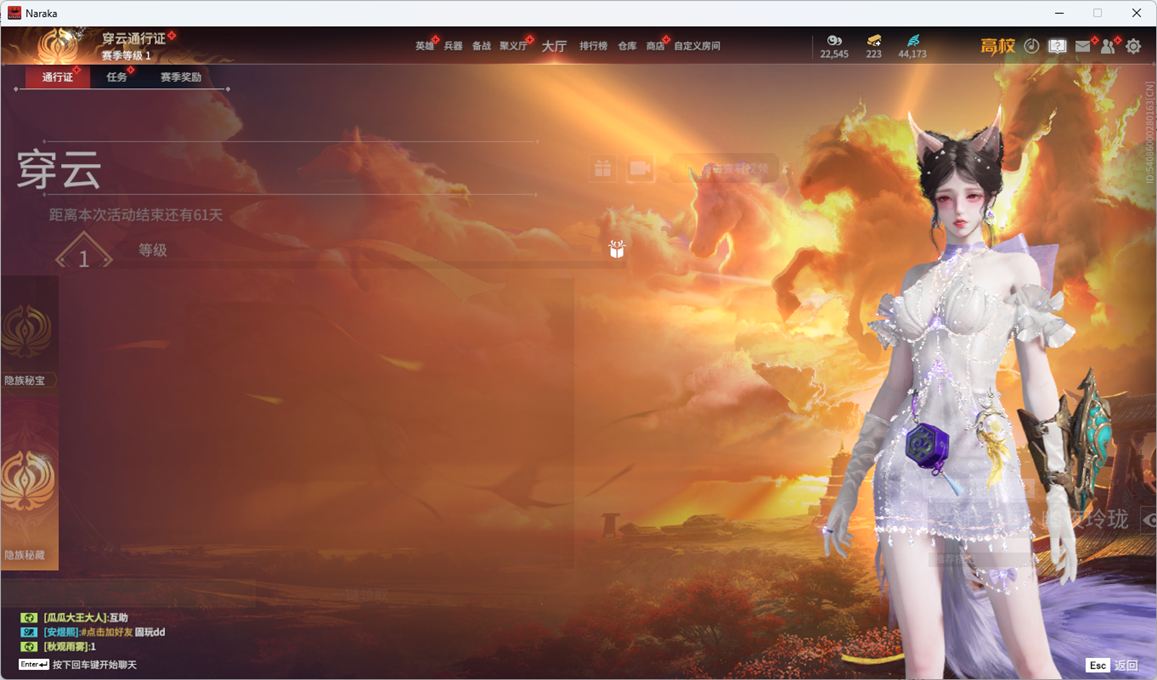The height and width of the screenshot is (680, 1157).
Task: Select the 通行证 tab
Action: [x=58, y=77]
